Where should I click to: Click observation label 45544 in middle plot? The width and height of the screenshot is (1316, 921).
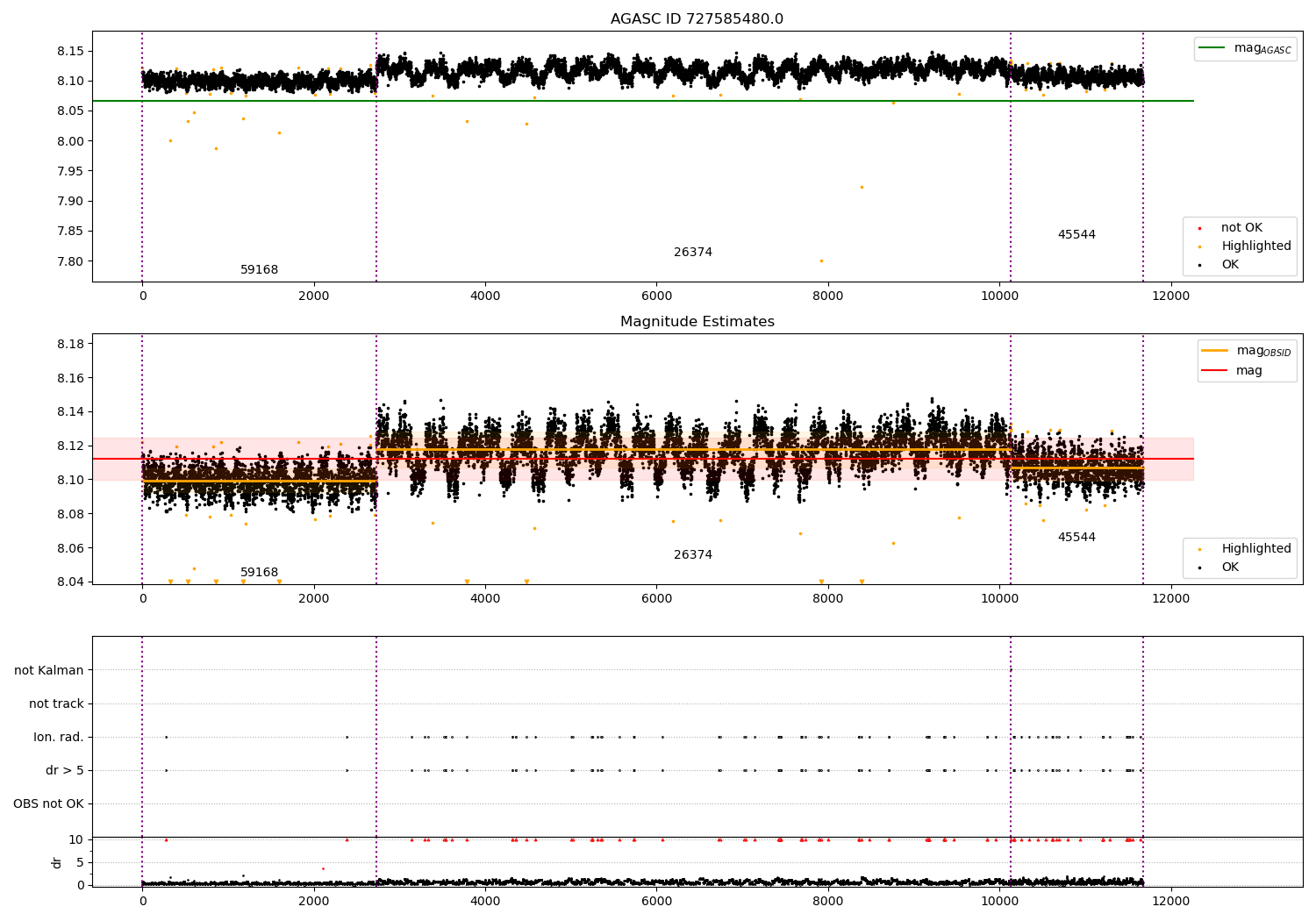1076,538
